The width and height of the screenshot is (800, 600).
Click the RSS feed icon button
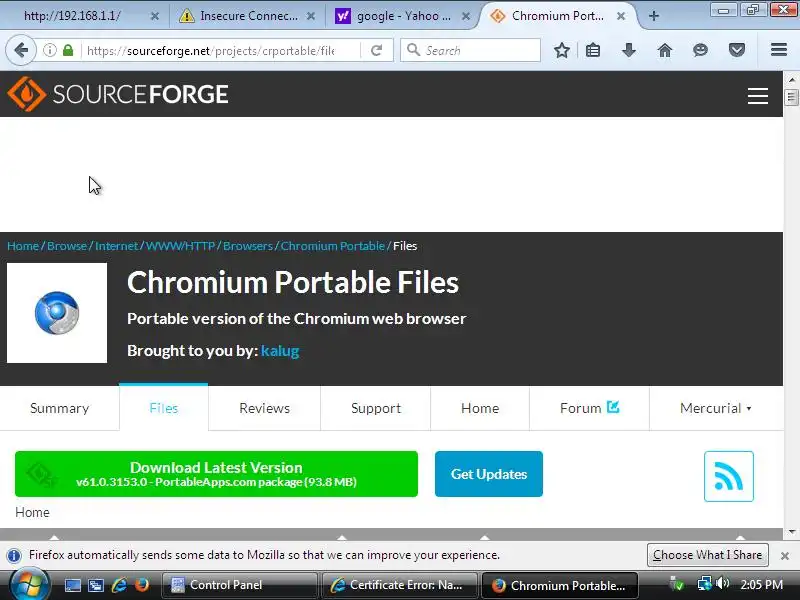coord(729,476)
